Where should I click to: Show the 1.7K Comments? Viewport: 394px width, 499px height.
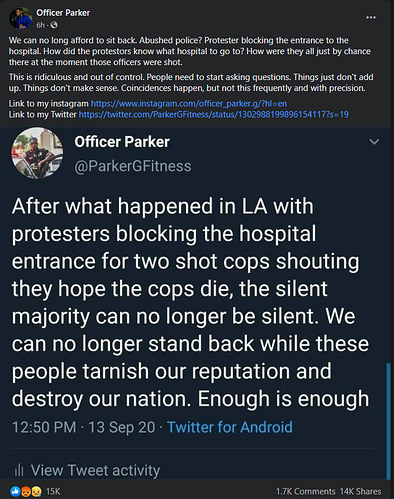(x=306, y=491)
